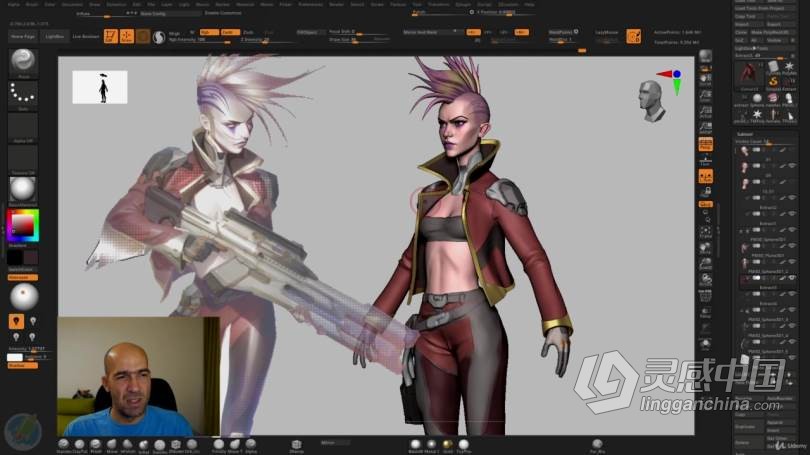This screenshot has width=810, height=455.
Task: Open the Preferences menu
Action: pos(310,4)
